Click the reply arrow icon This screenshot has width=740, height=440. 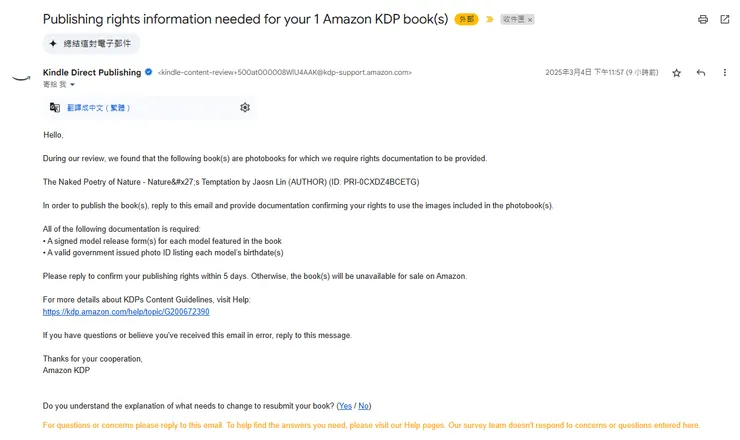701,73
